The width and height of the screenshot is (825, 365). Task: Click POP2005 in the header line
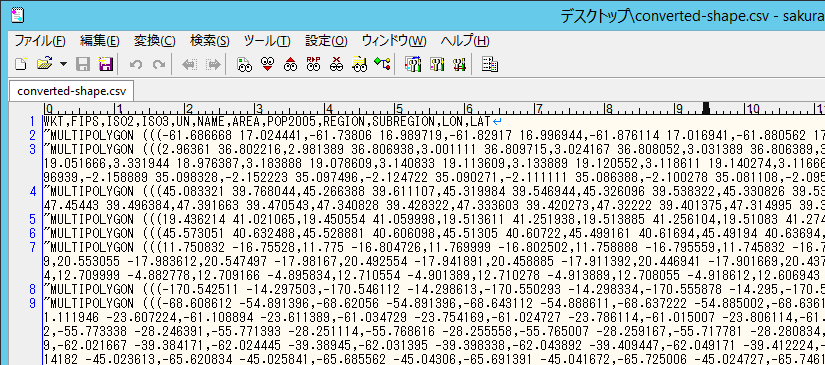pyautogui.click(x=291, y=122)
